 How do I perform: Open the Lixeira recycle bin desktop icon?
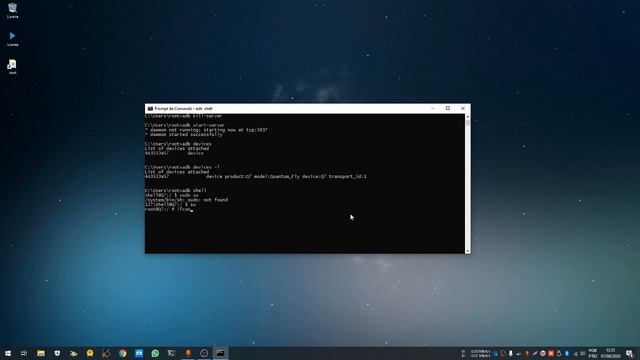click(12, 11)
